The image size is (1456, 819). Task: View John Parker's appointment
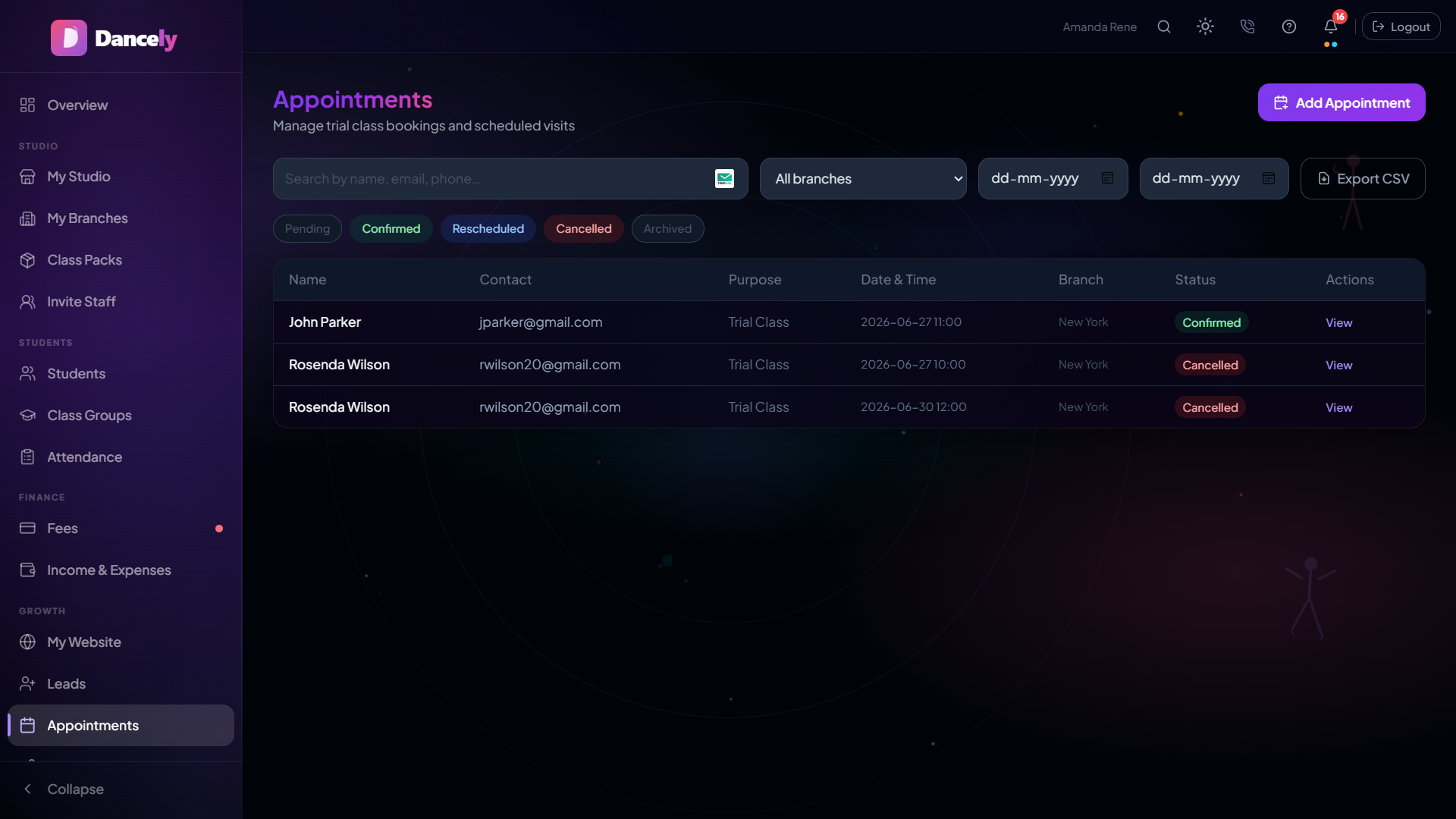pos(1338,322)
